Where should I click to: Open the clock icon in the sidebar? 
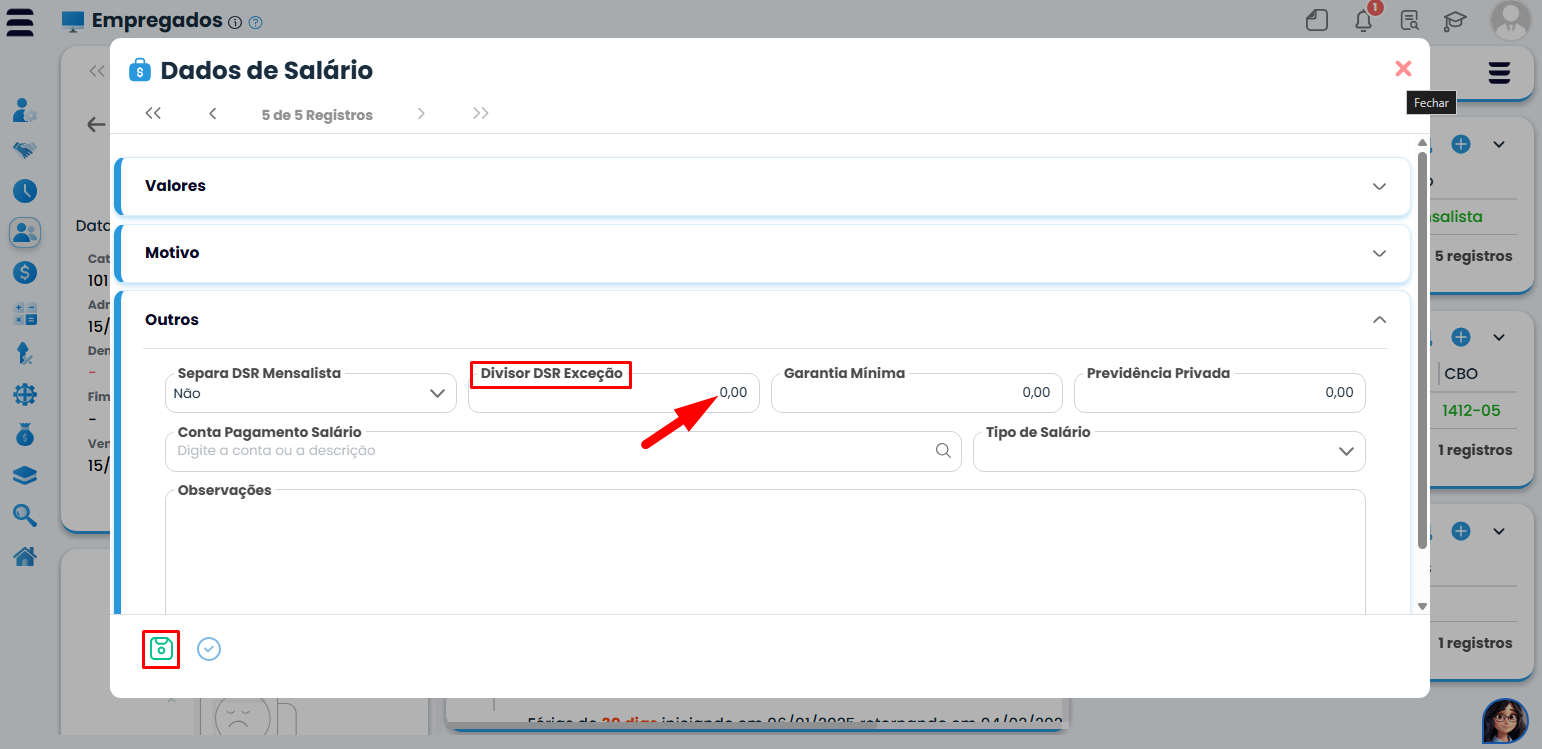point(25,191)
